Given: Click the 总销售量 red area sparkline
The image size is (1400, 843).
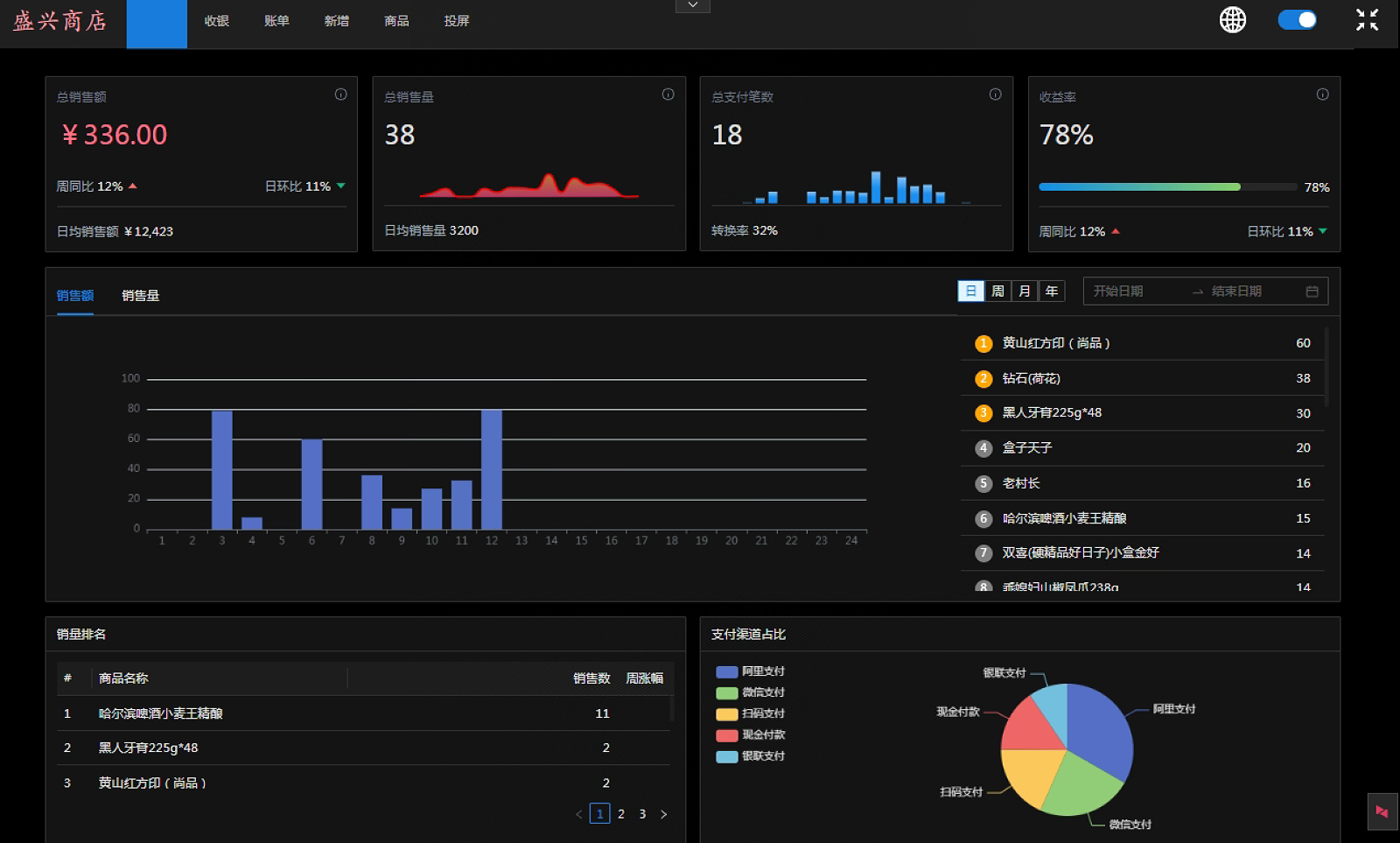Looking at the screenshot, I should coord(529,185).
